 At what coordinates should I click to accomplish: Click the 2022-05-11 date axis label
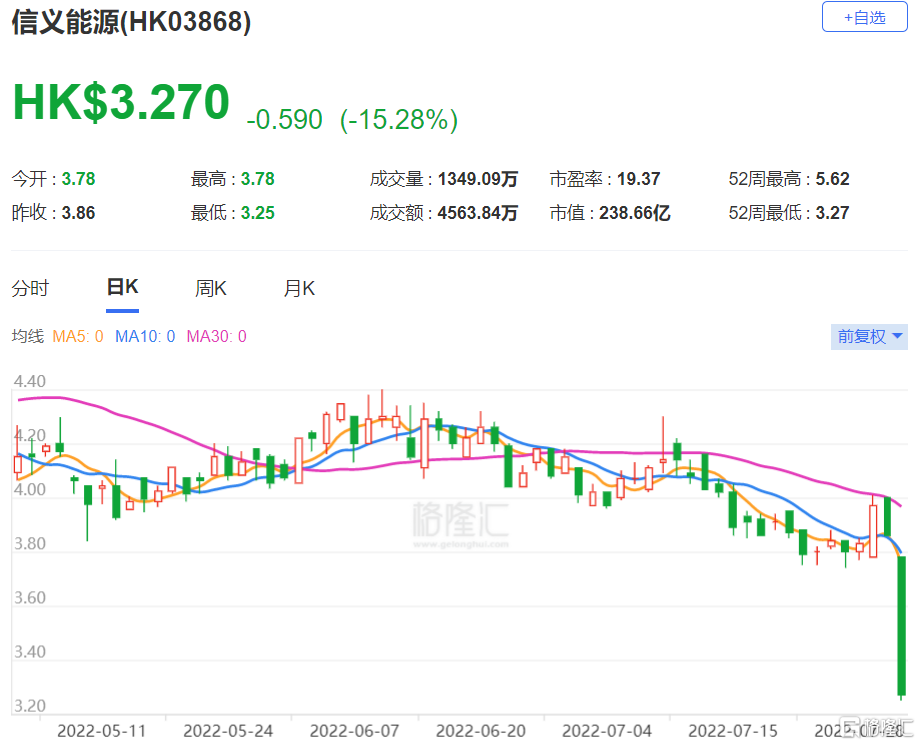tap(102, 731)
